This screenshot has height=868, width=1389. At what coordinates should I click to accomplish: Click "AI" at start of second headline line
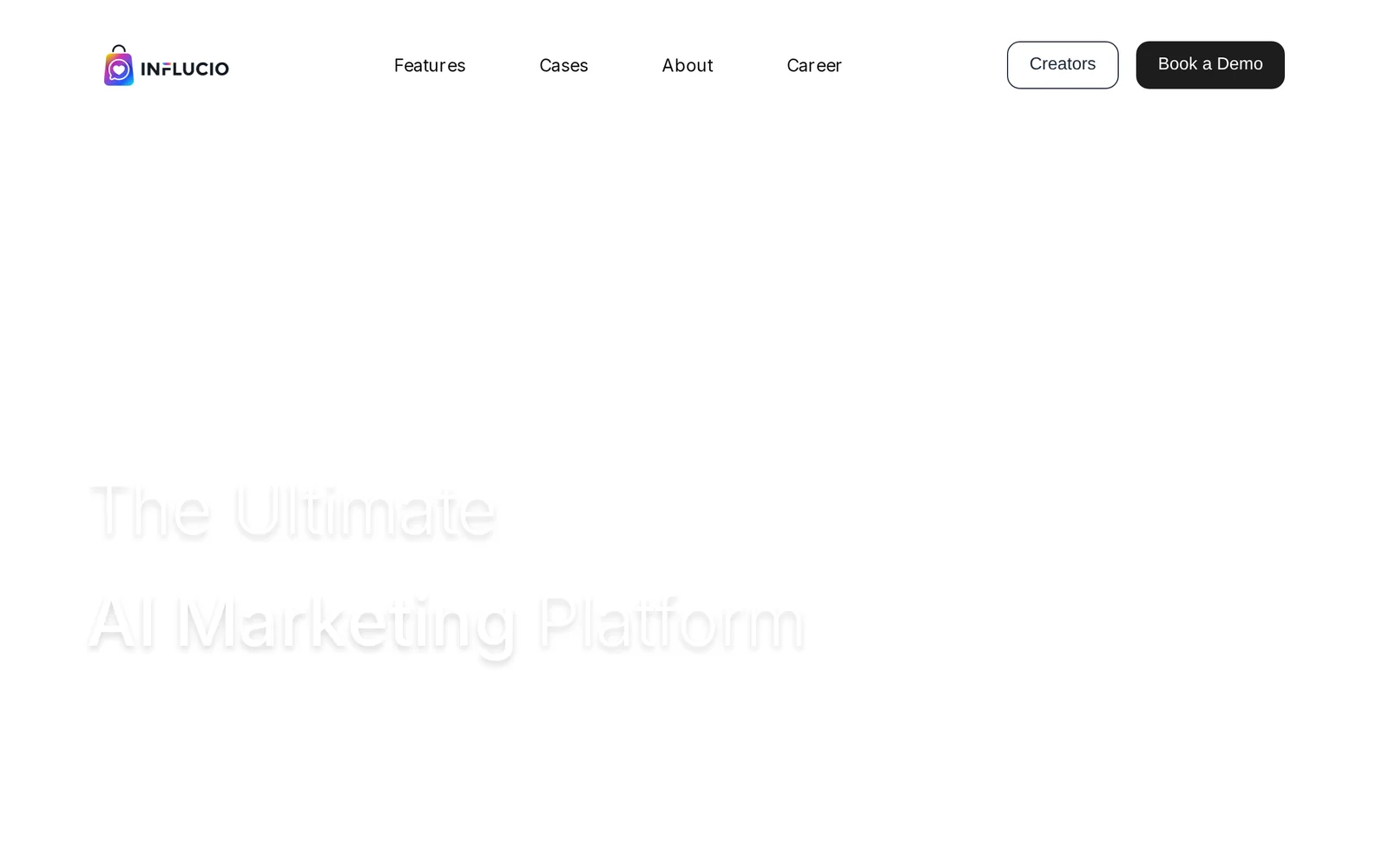click(x=122, y=622)
